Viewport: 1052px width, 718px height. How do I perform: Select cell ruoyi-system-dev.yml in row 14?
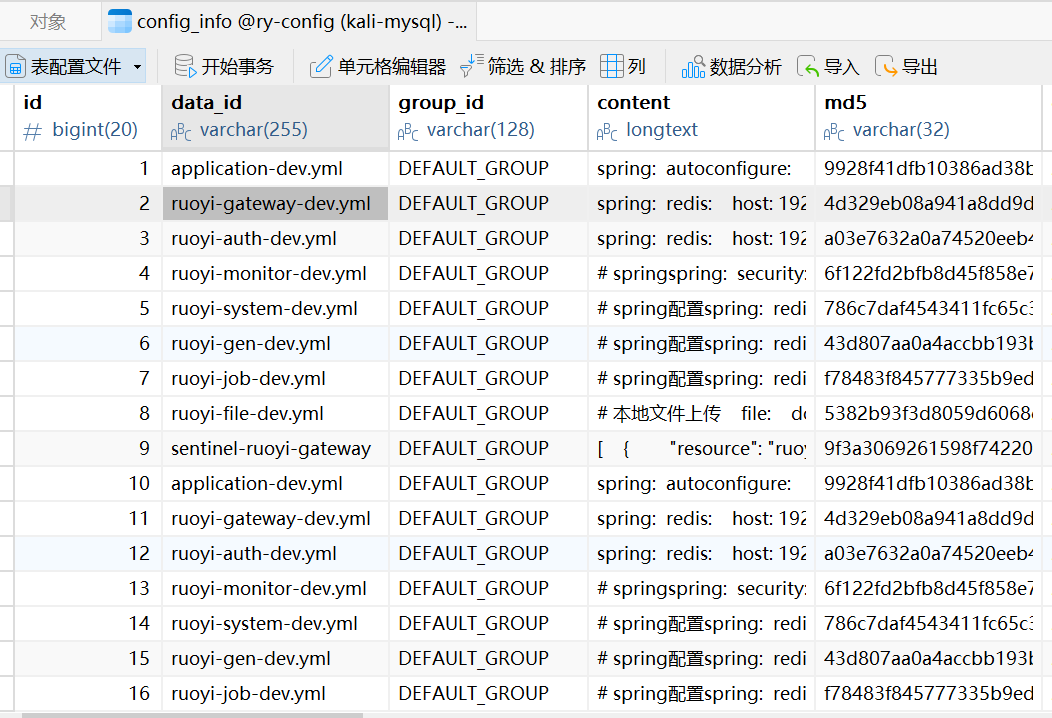point(275,623)
